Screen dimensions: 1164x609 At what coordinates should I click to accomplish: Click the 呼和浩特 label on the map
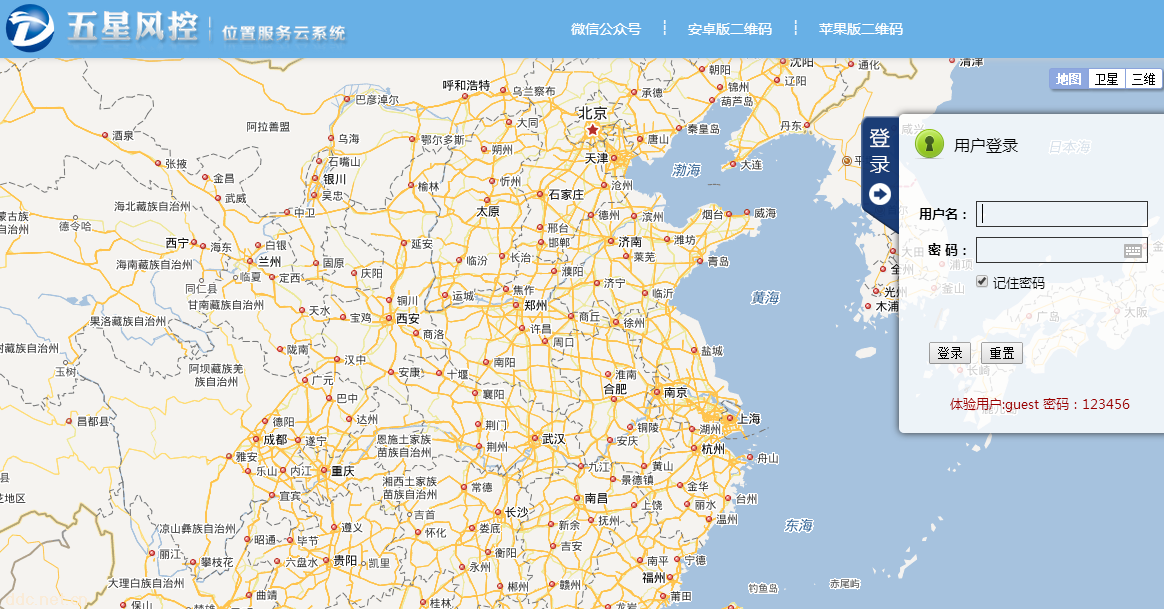tap(466, 85)
